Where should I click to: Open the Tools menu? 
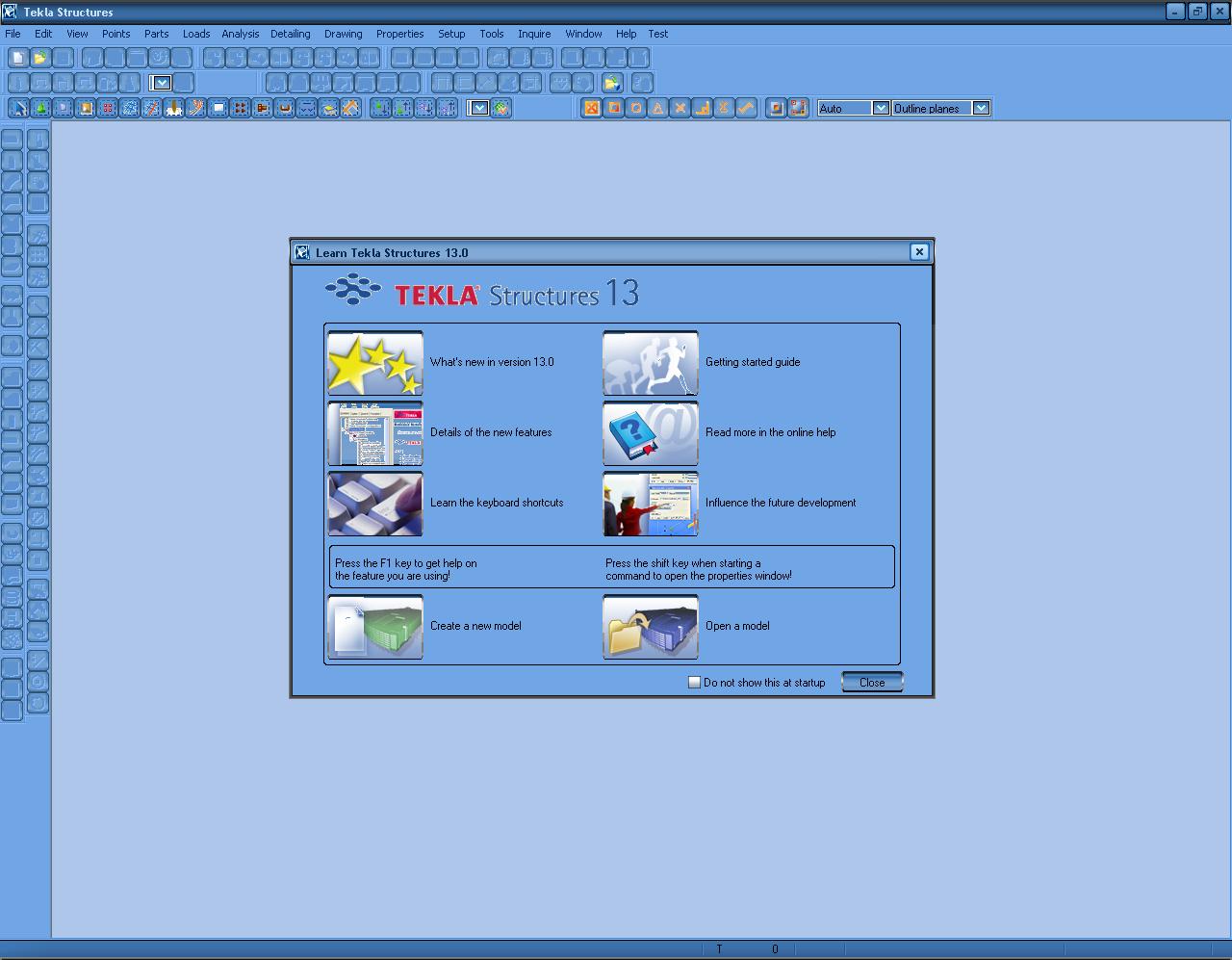491,34
